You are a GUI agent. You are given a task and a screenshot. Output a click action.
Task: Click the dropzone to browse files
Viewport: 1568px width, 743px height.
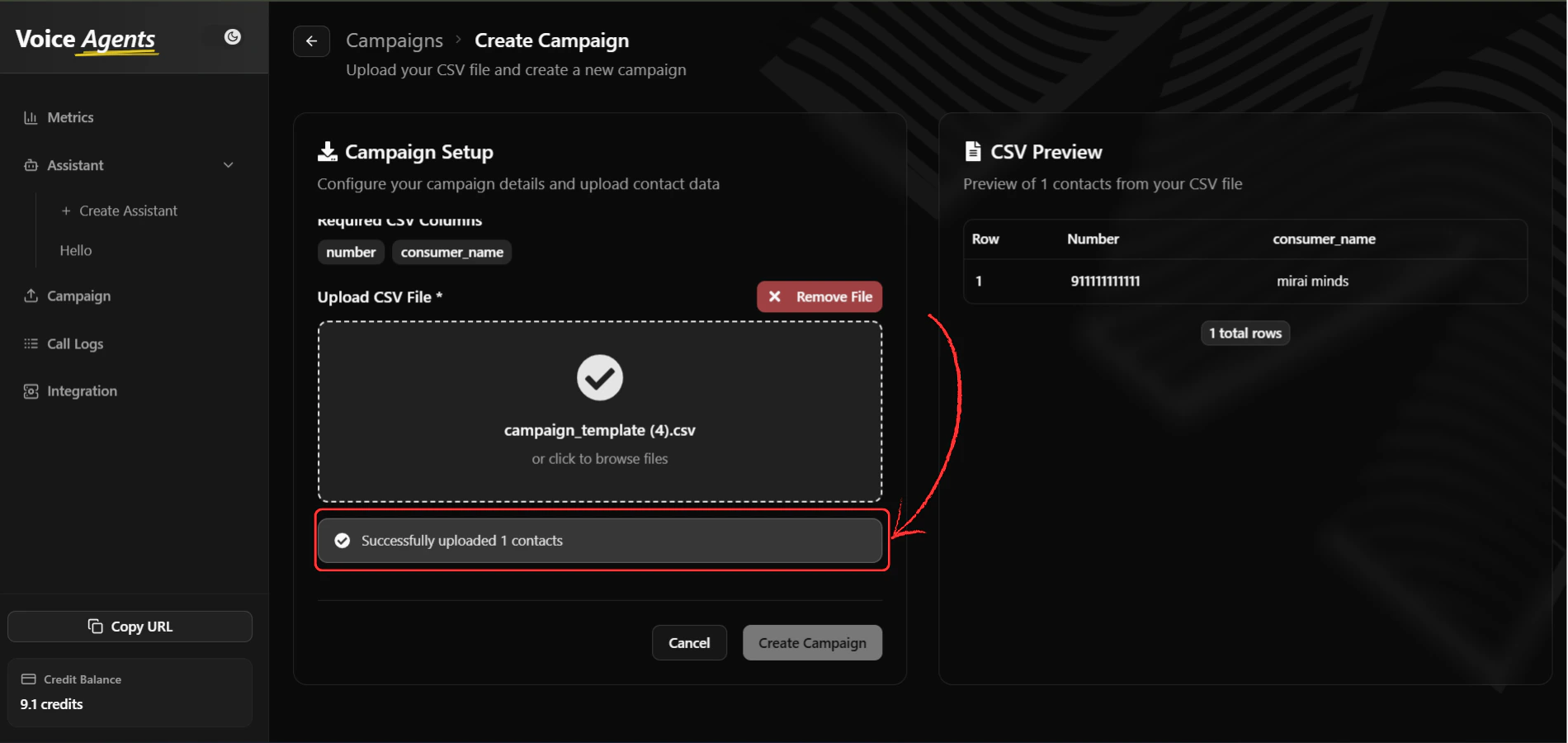pyautogui.click(x=600, y=458)
